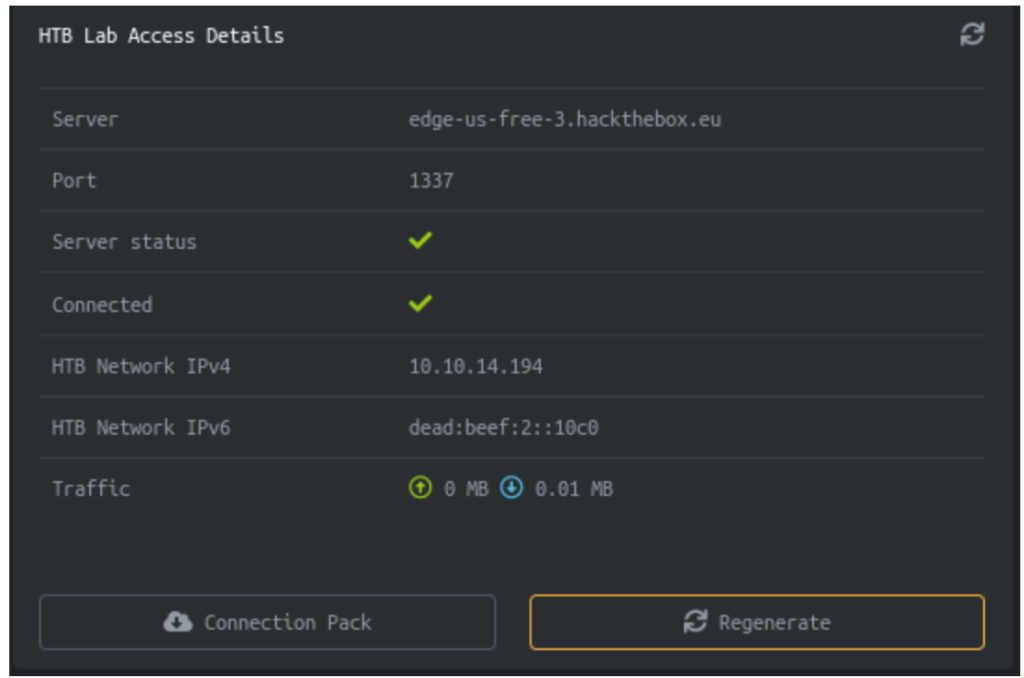Viewport: 1024px width, 678px height.
Task: Click the download traffic arrow icon
Action: pos(511,489)
